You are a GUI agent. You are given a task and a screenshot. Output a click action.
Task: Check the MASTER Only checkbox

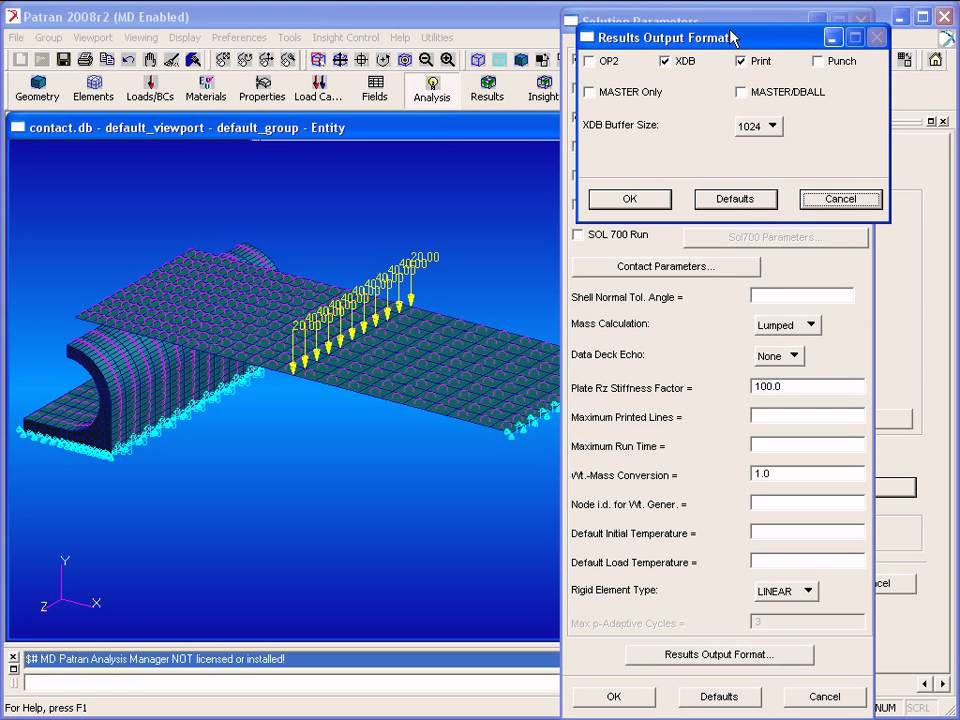589,92
